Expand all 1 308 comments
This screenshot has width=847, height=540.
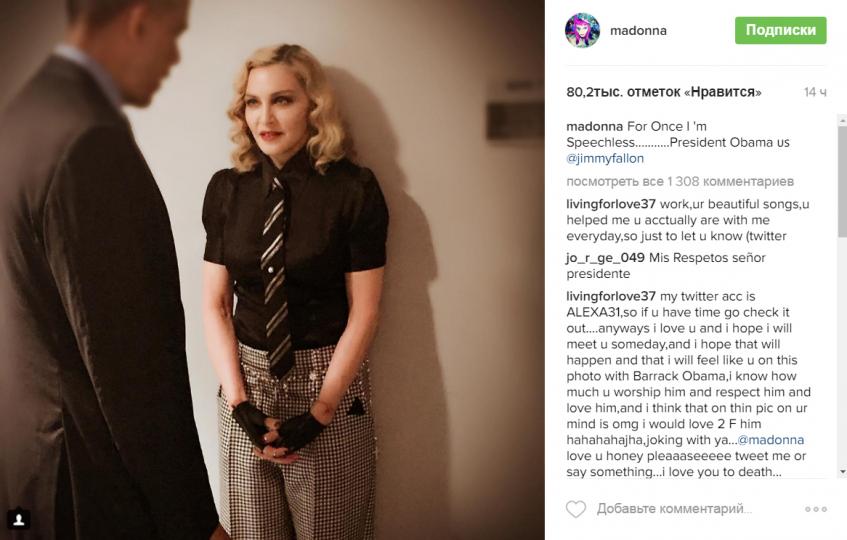[680, 181]
